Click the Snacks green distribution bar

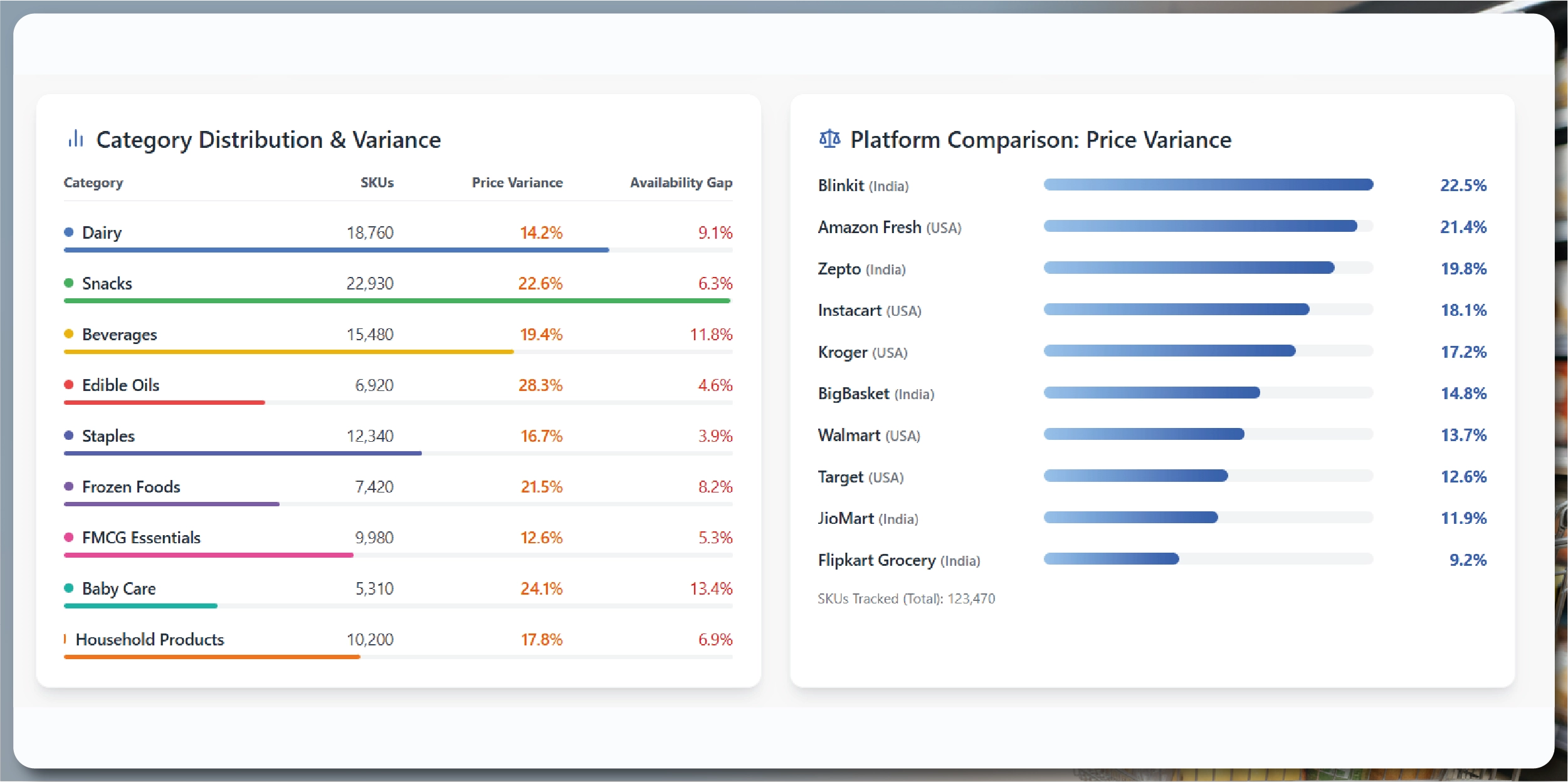[x=397, y=301]
